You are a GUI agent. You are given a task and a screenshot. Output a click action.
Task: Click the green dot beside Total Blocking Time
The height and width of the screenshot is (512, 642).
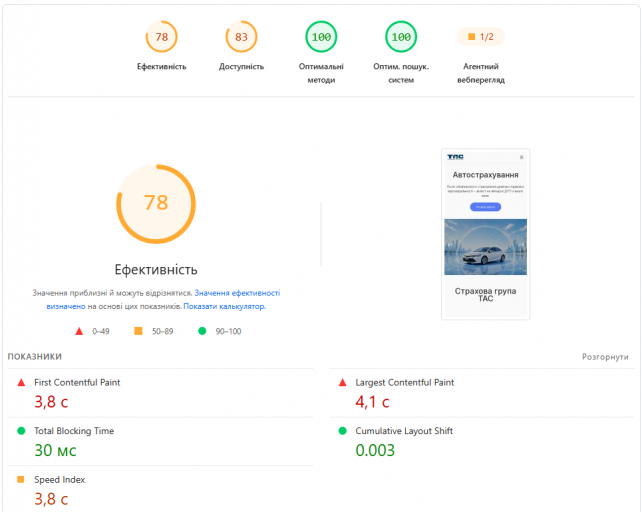tap(21, 431)
